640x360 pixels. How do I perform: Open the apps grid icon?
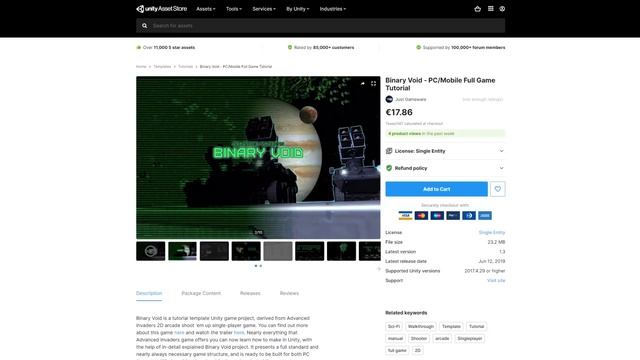pyautogui.click(x=490, y=9)
